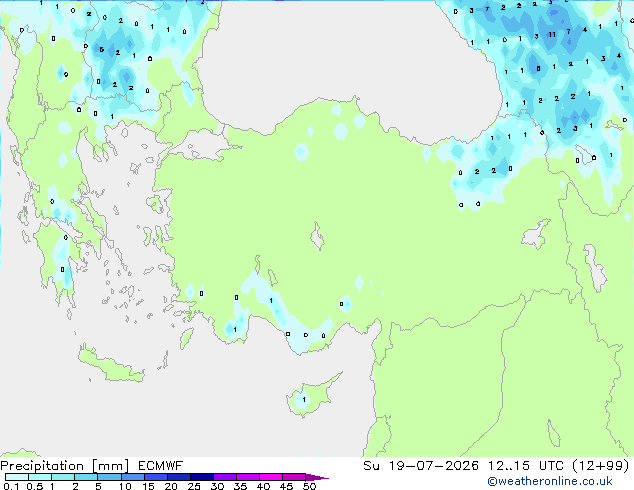Pick the 20–25 mm legend swatch

coord(179,477)
